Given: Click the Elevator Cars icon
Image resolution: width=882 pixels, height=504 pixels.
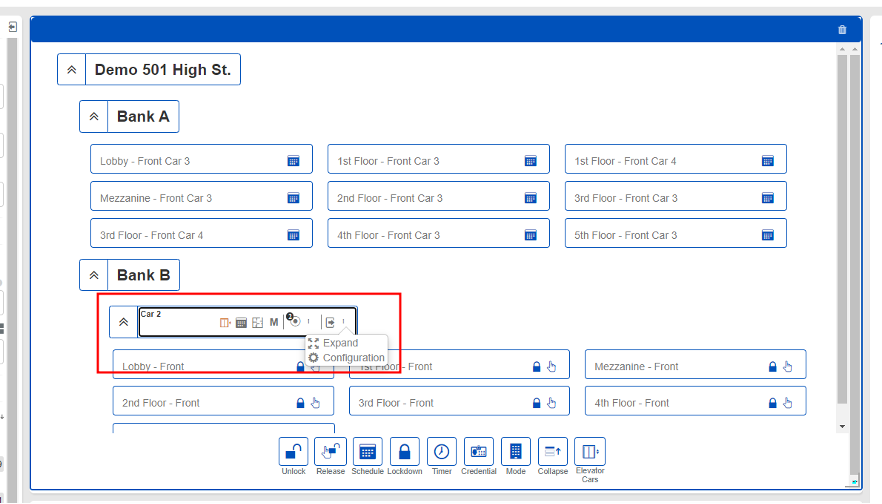Looking at the screenshot, I should (590, 452).
